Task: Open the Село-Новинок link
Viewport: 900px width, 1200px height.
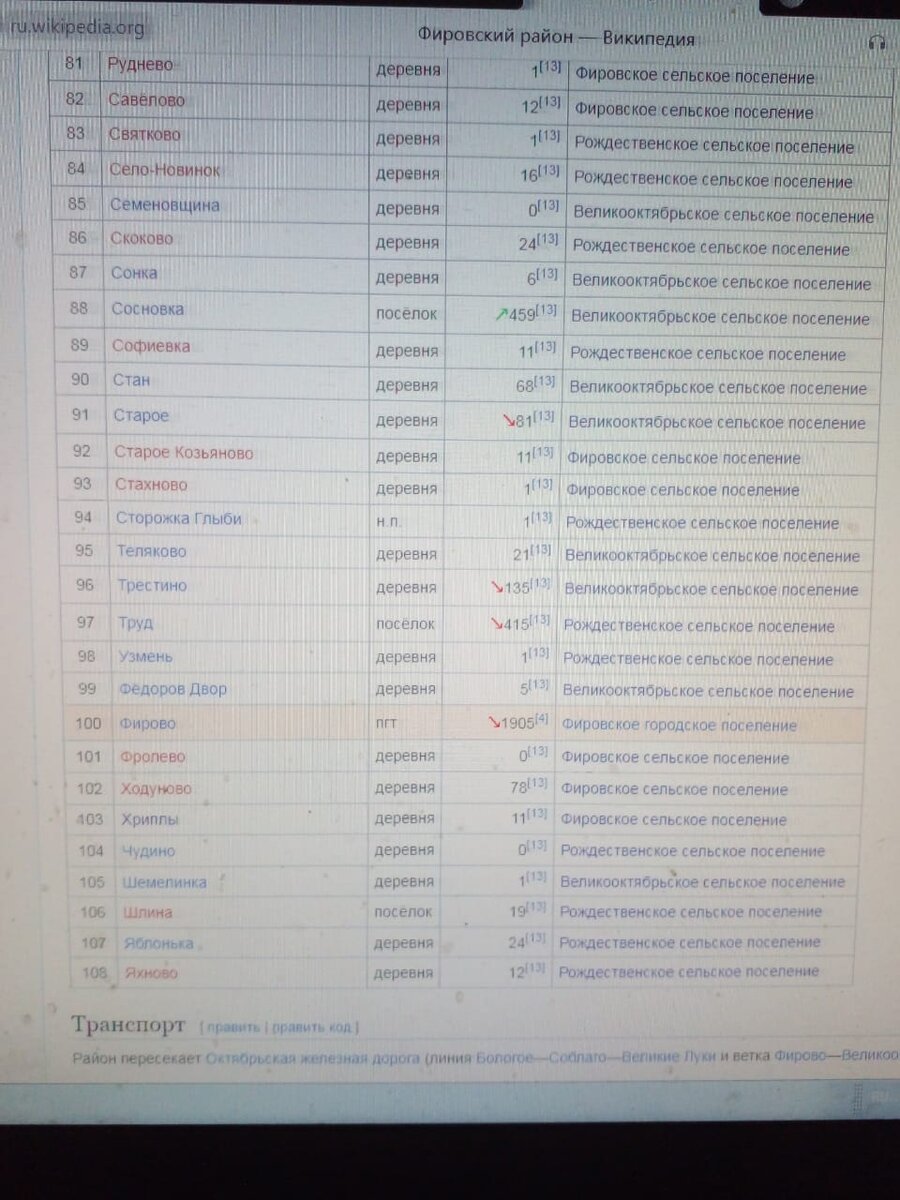Action: (x=165, y=170)
